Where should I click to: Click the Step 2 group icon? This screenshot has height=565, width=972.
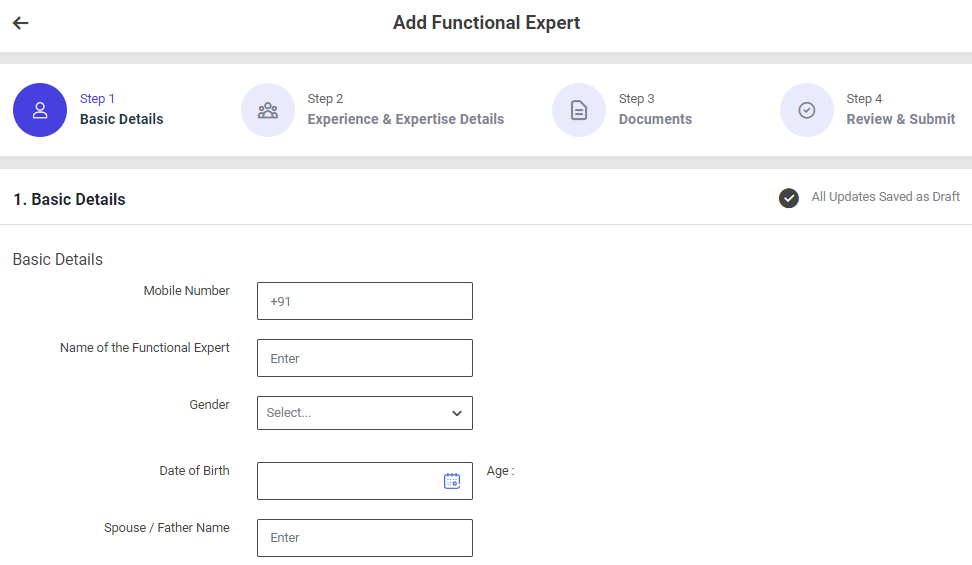pyautogui.click(x=268, y=110)
